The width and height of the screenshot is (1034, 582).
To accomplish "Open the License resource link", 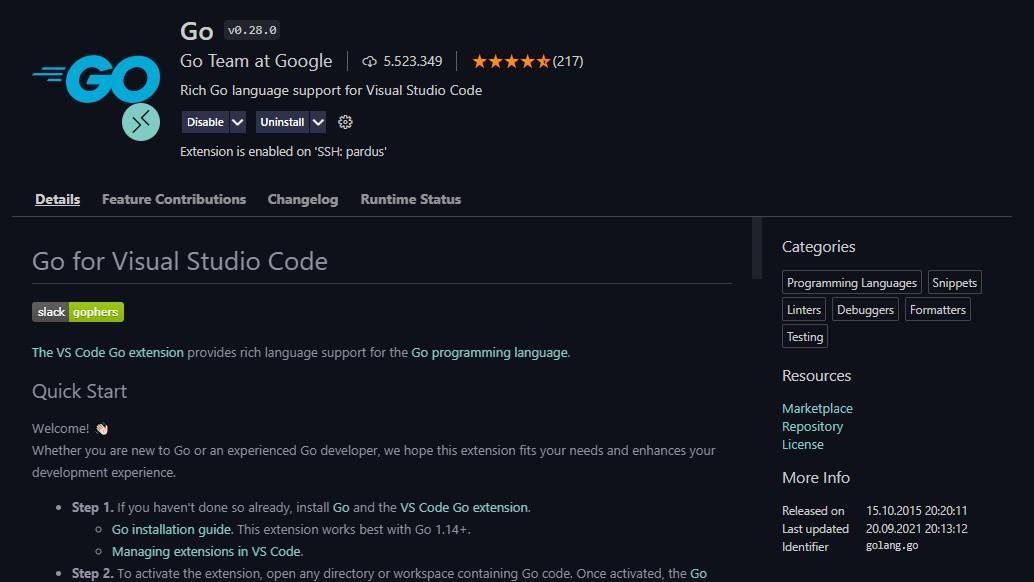I will pyautogui.click(x=803, y=444).
